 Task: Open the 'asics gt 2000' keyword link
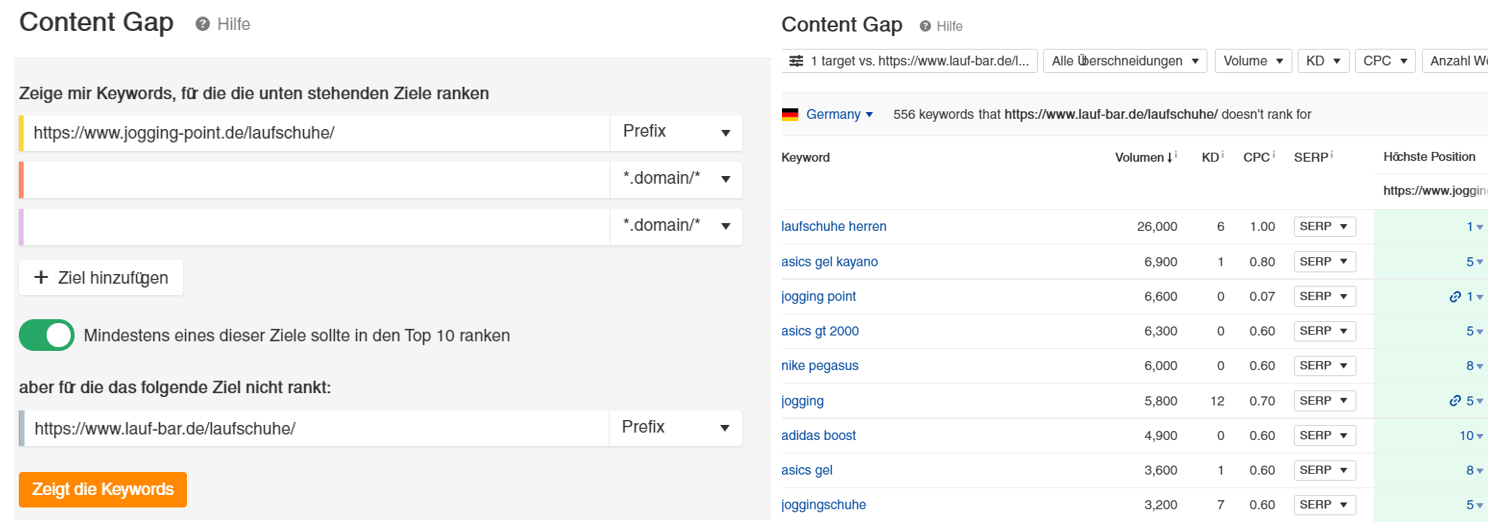[x=820, y=331]
